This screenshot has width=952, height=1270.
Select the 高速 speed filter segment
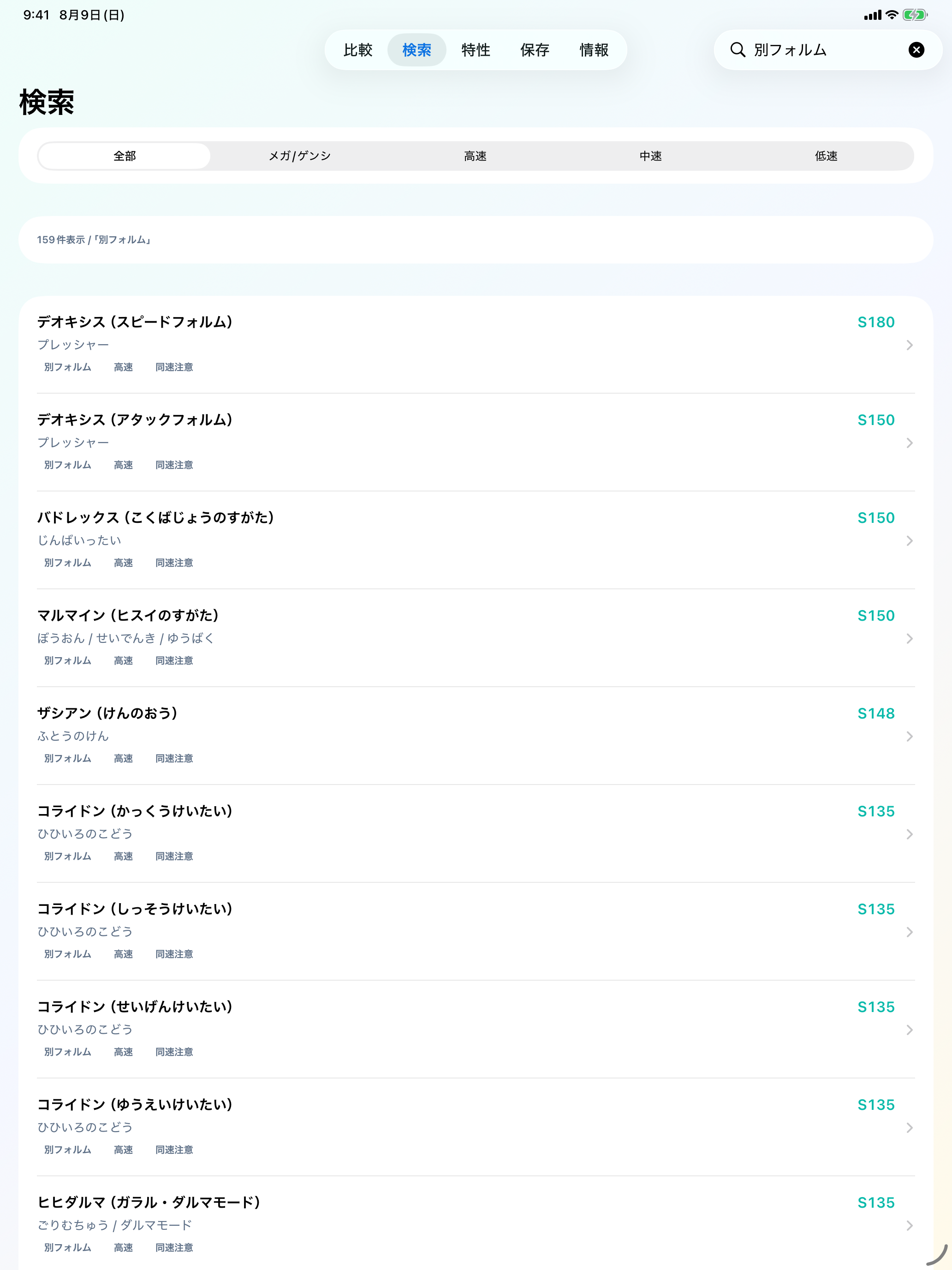click(x=475, y=156)
